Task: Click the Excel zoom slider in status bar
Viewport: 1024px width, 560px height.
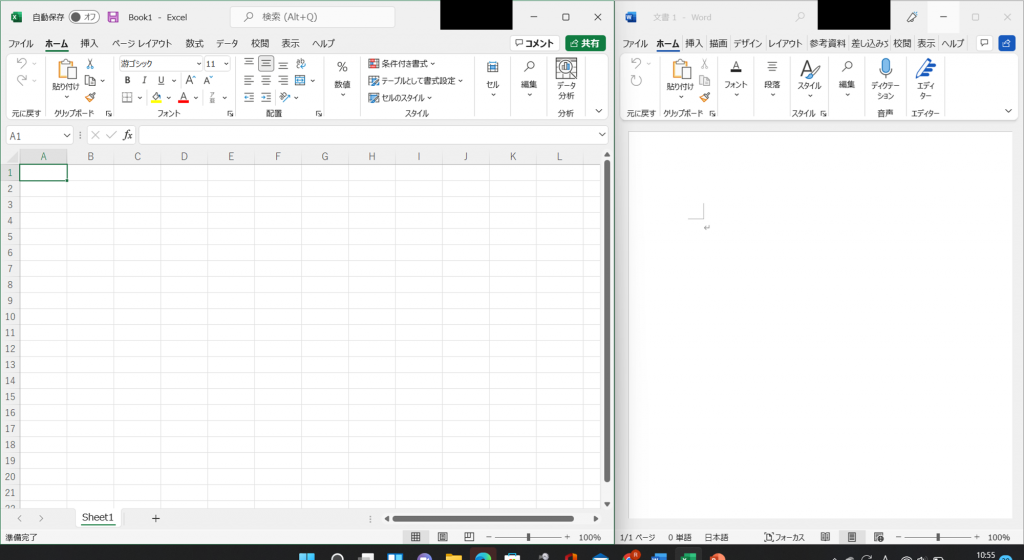Action: (x=528, y=537)
